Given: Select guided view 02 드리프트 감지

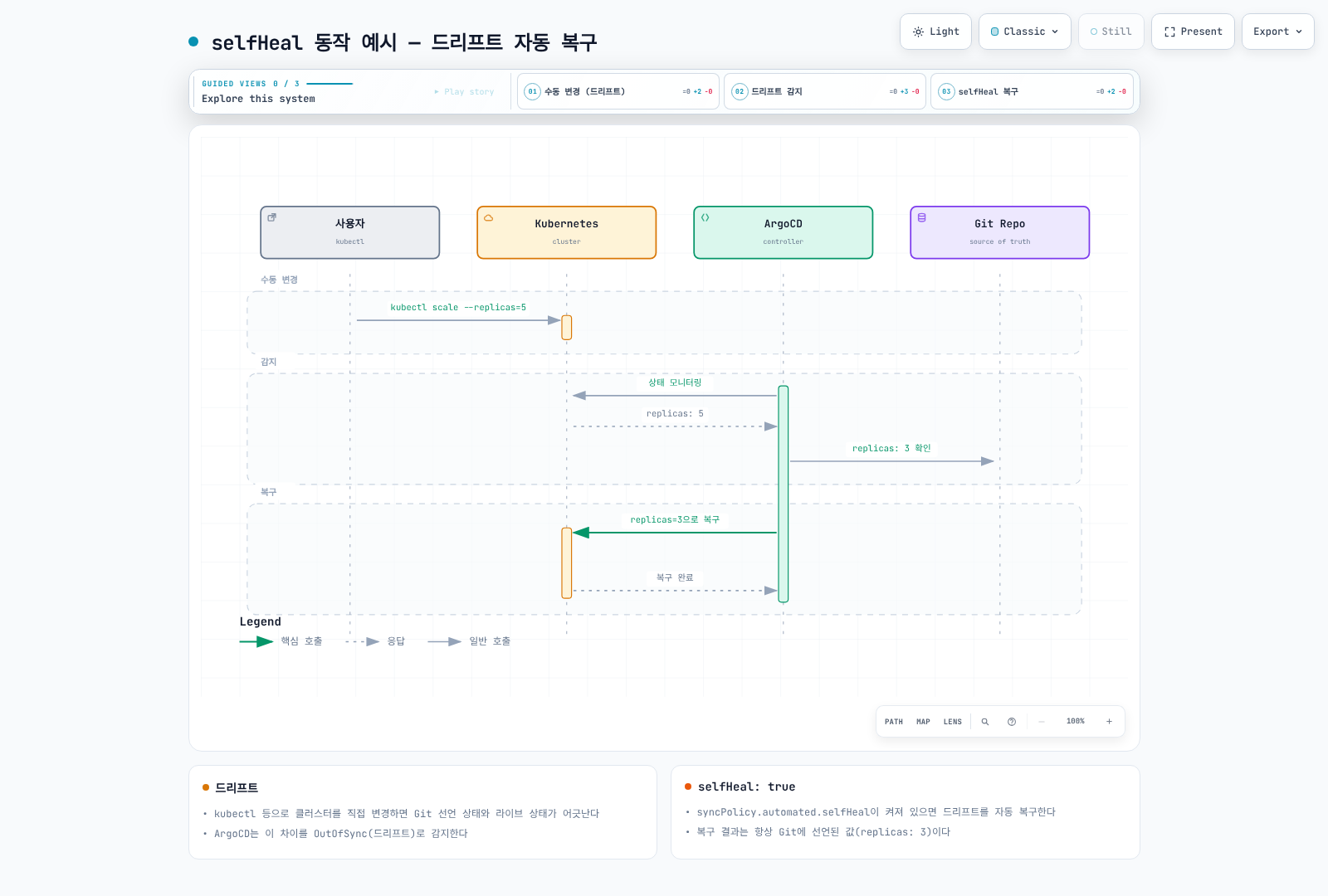Looking at the screenshot, I should 825,91.
